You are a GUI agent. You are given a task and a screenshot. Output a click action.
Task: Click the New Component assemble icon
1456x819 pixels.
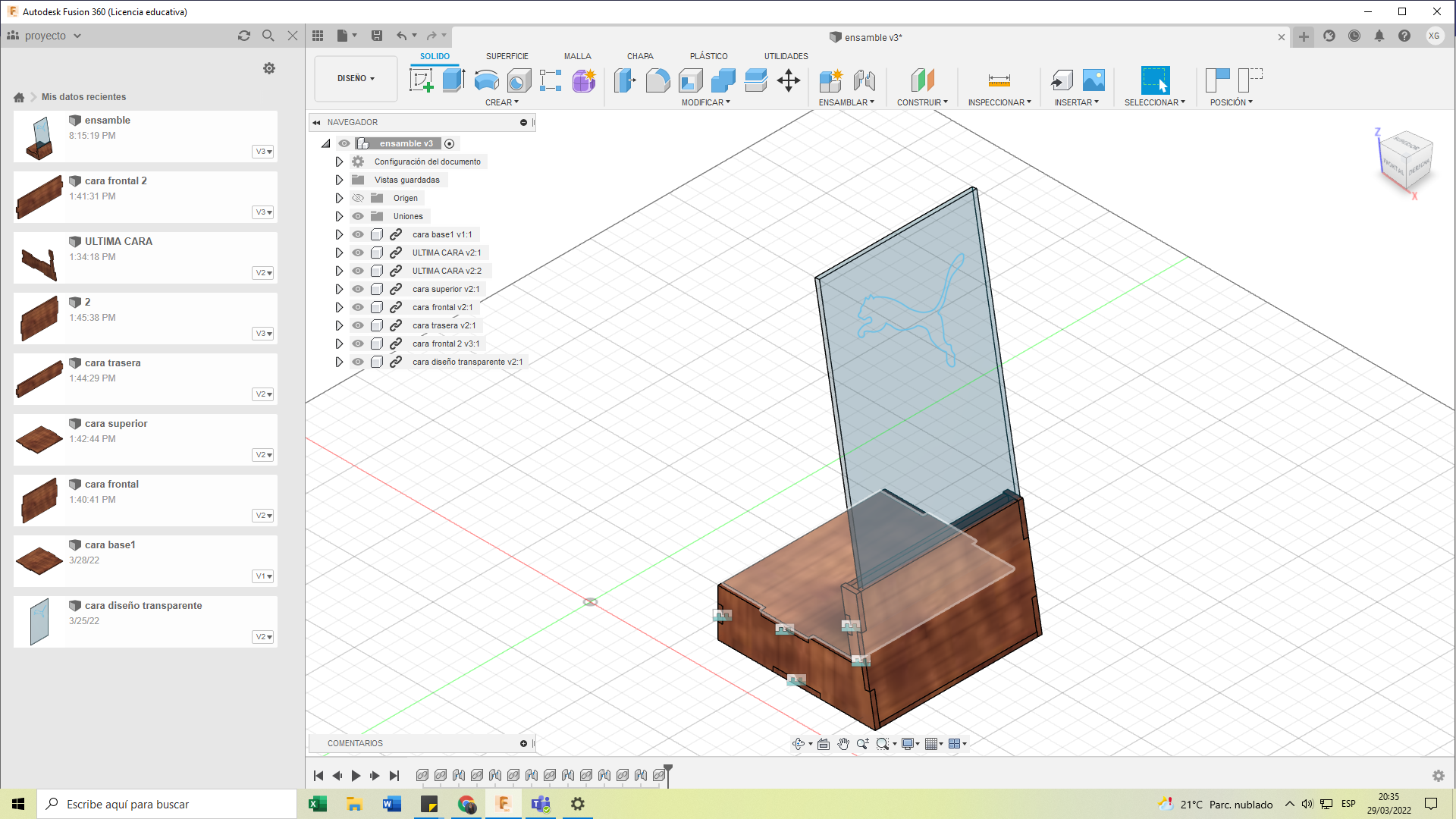831,80
